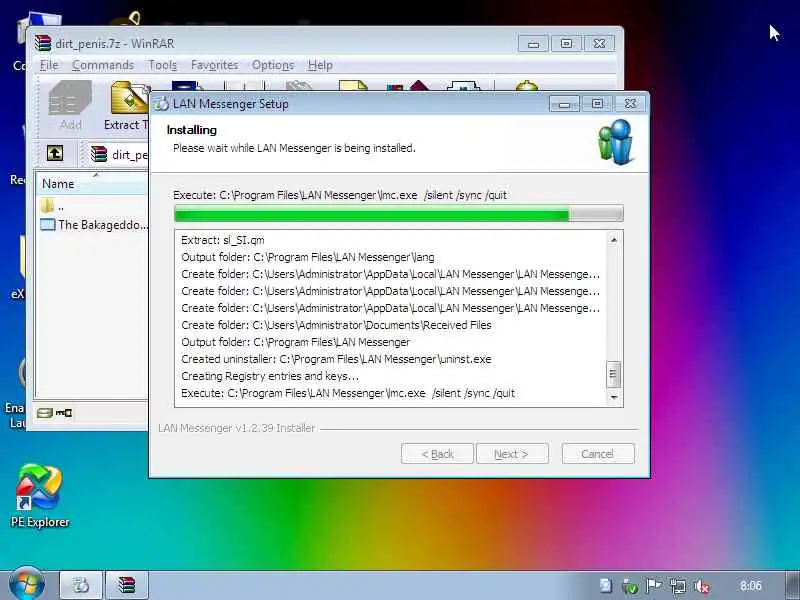Open the Options menu in WinRAR
This screenshot has height=600, width=800.
pos(273,65)
